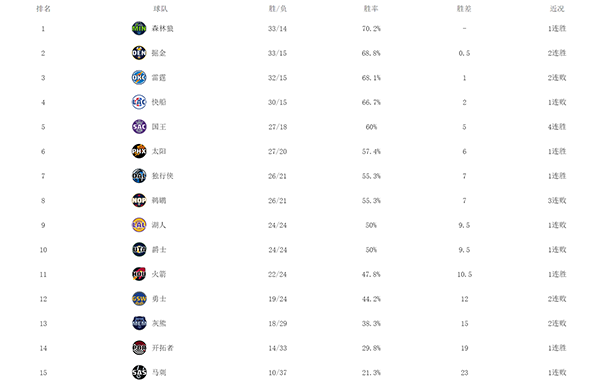Click the Kings SAC team logo

point(139,127)
